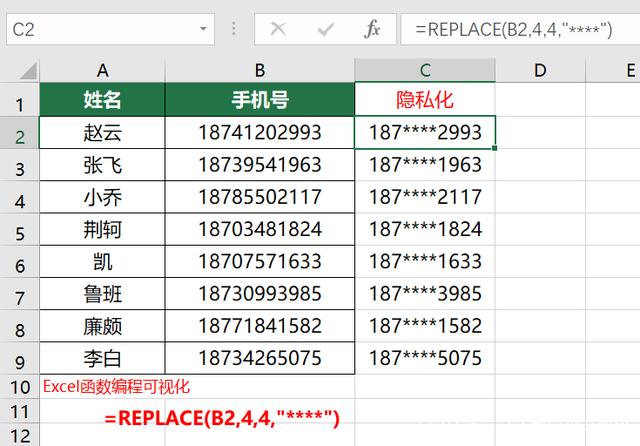Select row 10 header

20,385
